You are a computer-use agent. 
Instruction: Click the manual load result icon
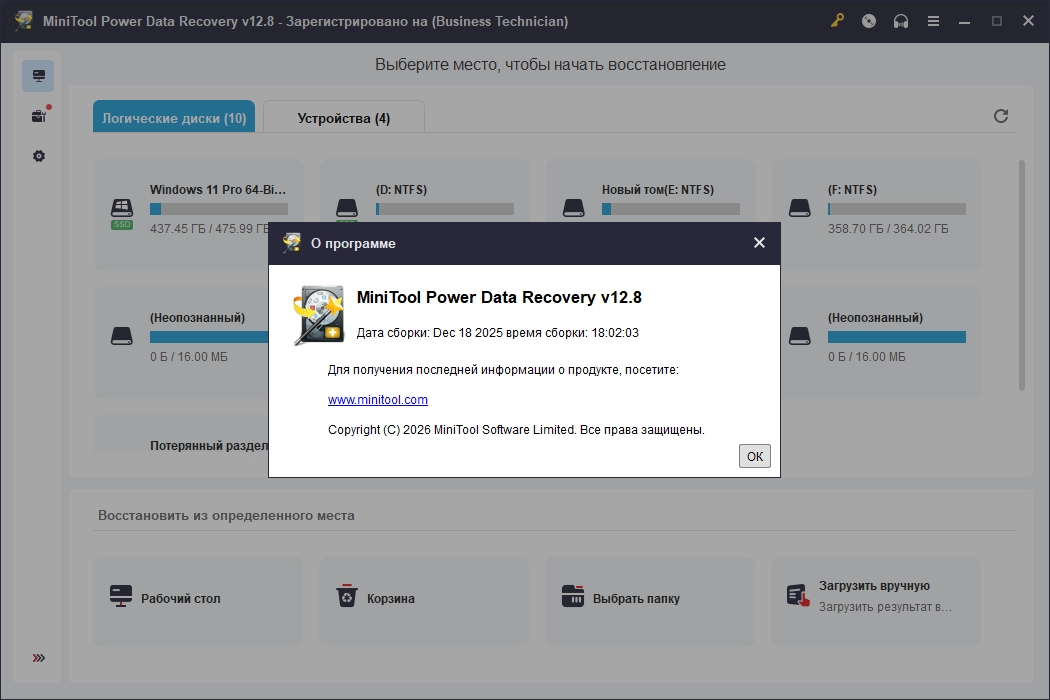pos(798,596)
